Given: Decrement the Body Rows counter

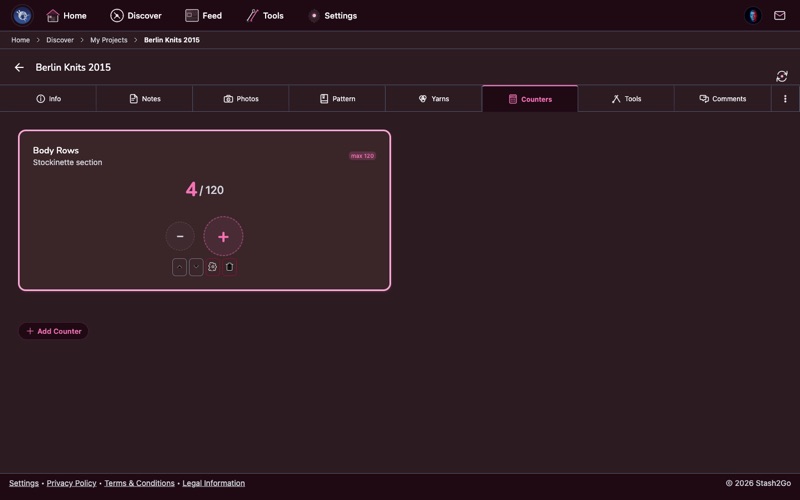Looking at the screenshot, I should [x=180, y=237].
